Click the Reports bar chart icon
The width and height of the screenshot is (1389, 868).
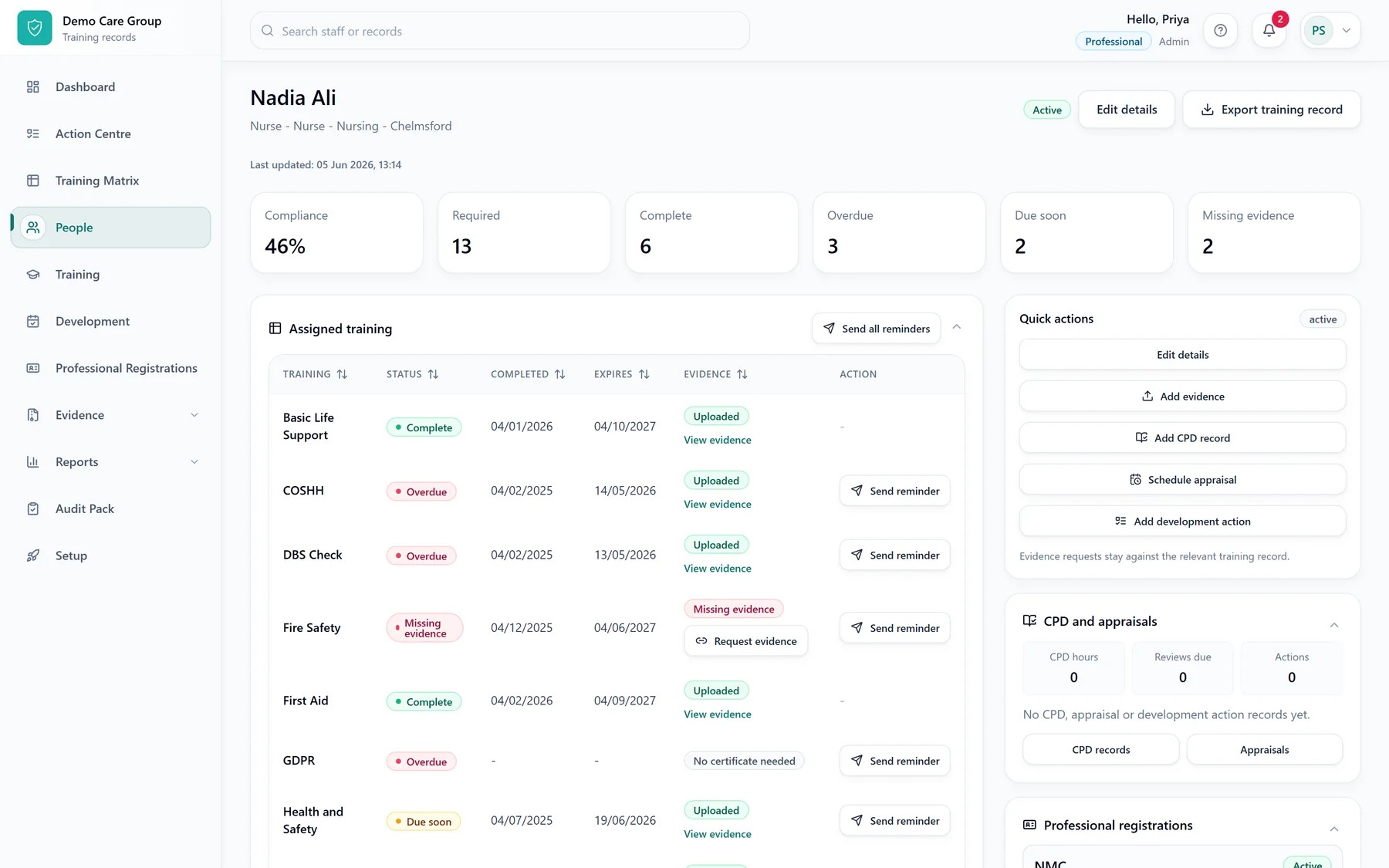(x=33, y=462)
